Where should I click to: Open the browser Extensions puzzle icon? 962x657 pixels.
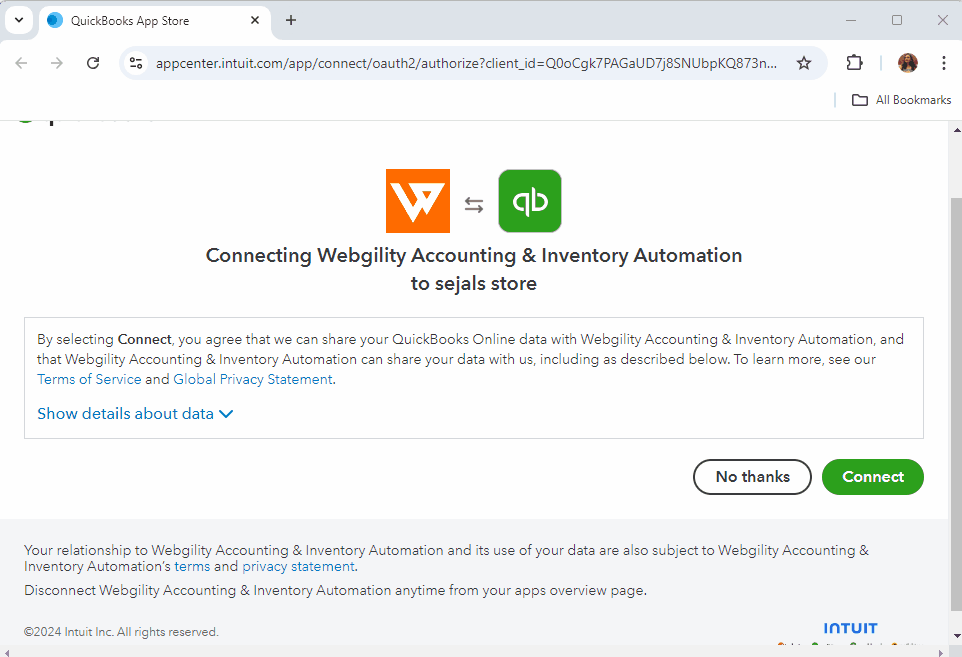pyautogui.click(x=854, y=63)
